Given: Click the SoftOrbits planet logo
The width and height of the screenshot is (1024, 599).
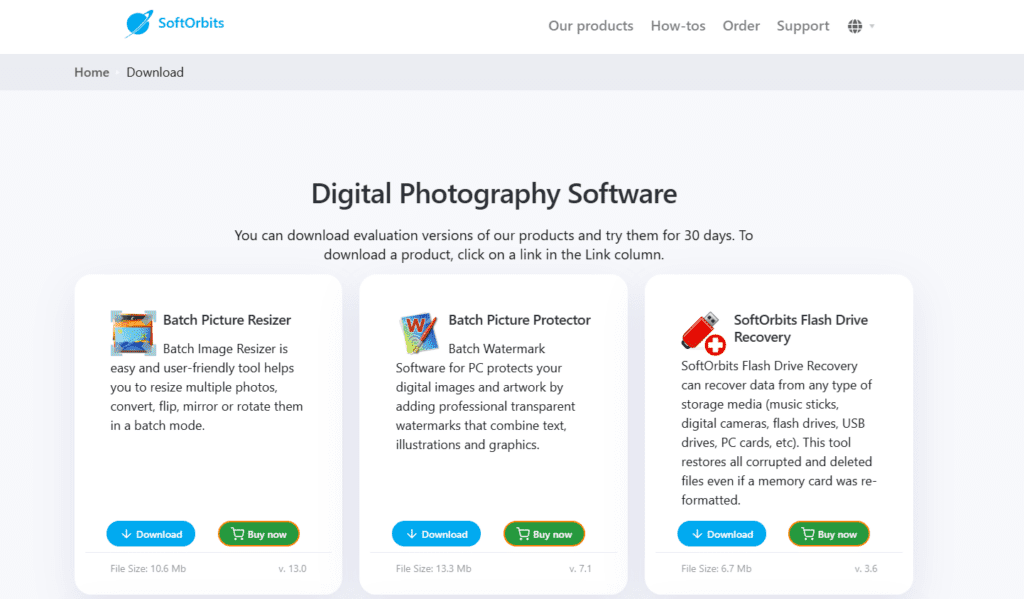Looking at the screenshot, I should tap(139, 25).
